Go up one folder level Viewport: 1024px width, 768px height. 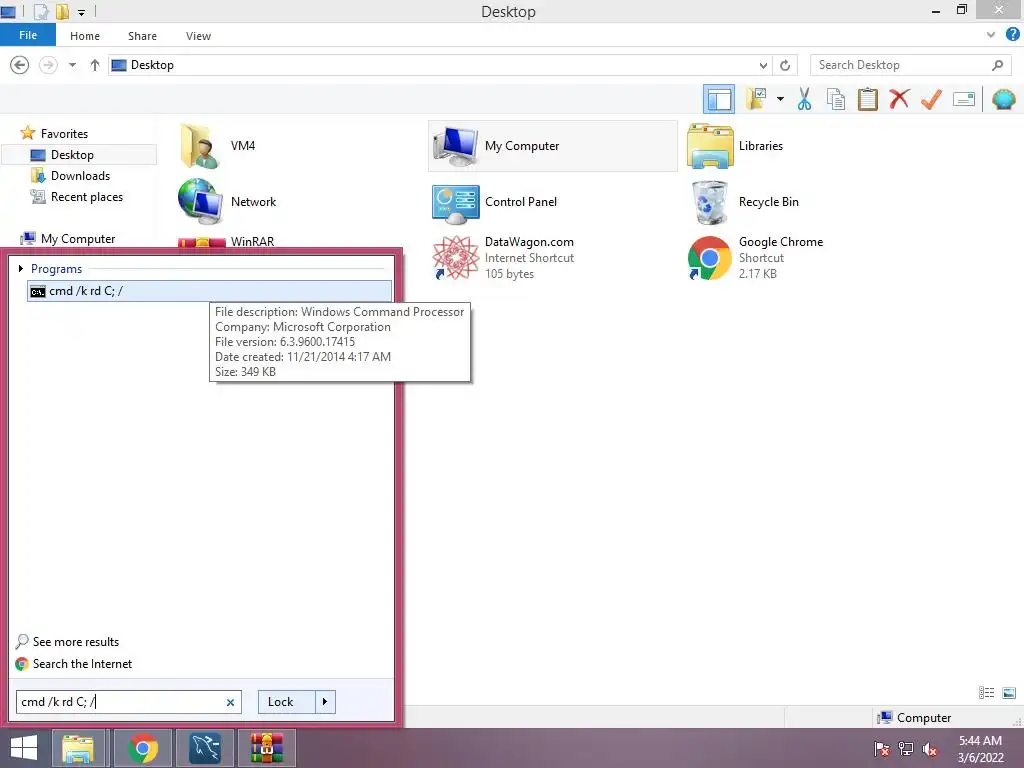click(95, 65)
